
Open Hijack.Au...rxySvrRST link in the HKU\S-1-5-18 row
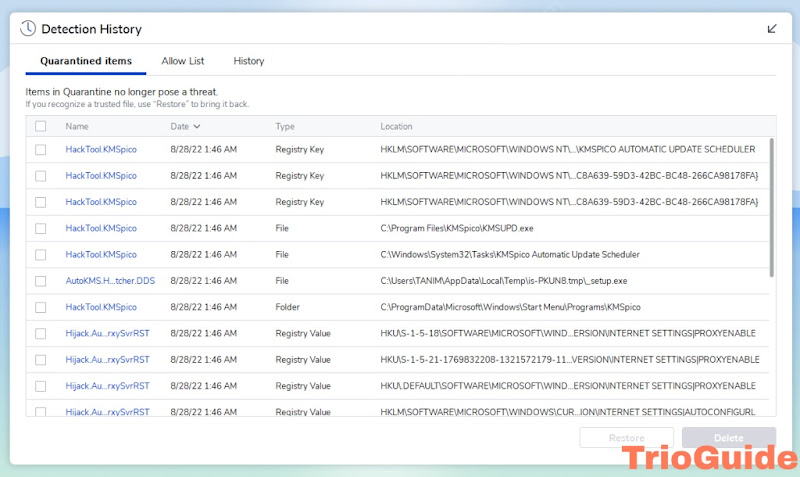[x=108, y=333]
